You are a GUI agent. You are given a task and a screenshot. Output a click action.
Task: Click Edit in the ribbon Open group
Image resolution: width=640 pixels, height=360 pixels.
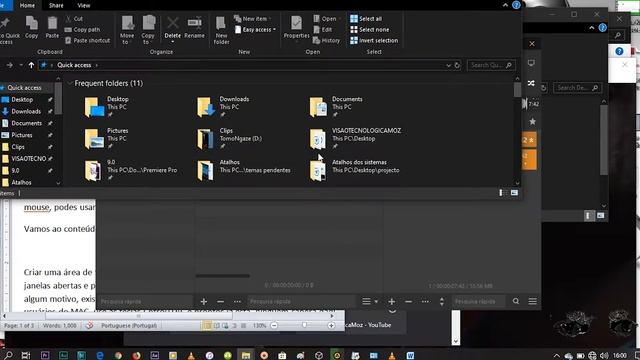(323, 29)
